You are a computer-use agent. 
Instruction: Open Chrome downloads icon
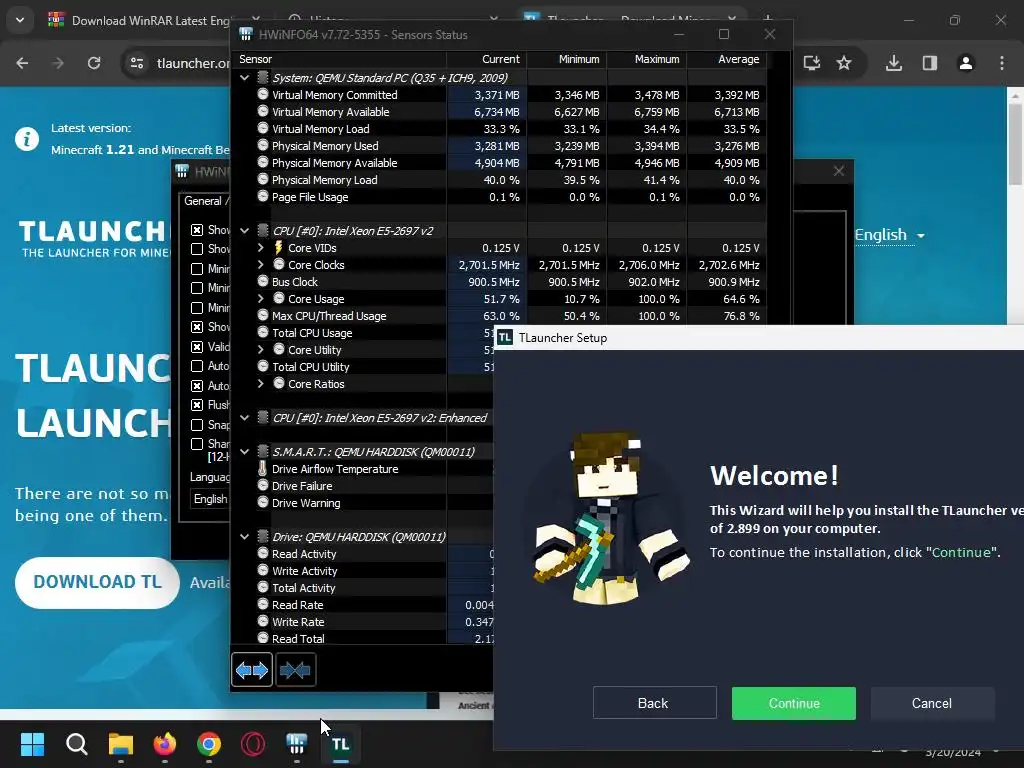[x=894, y=63]
